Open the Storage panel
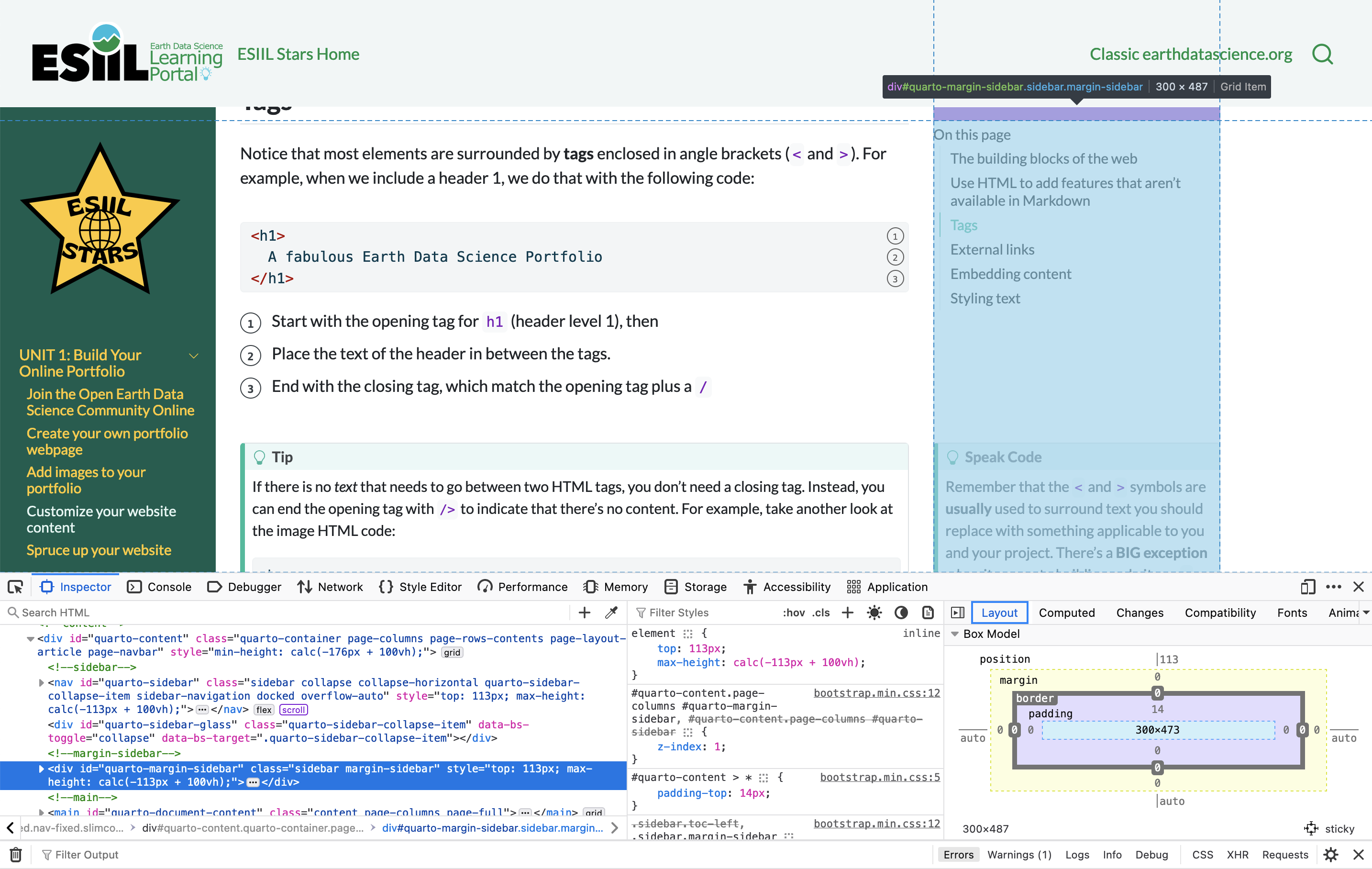 696,587
